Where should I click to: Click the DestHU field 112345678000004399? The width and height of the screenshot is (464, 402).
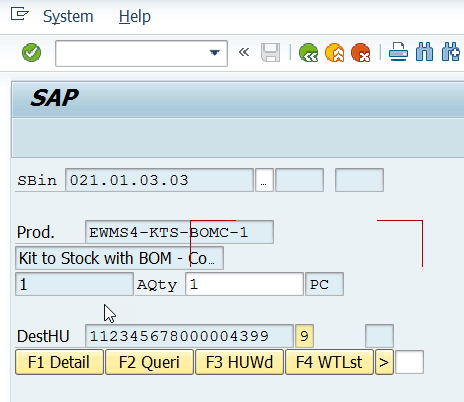[189, 336]
